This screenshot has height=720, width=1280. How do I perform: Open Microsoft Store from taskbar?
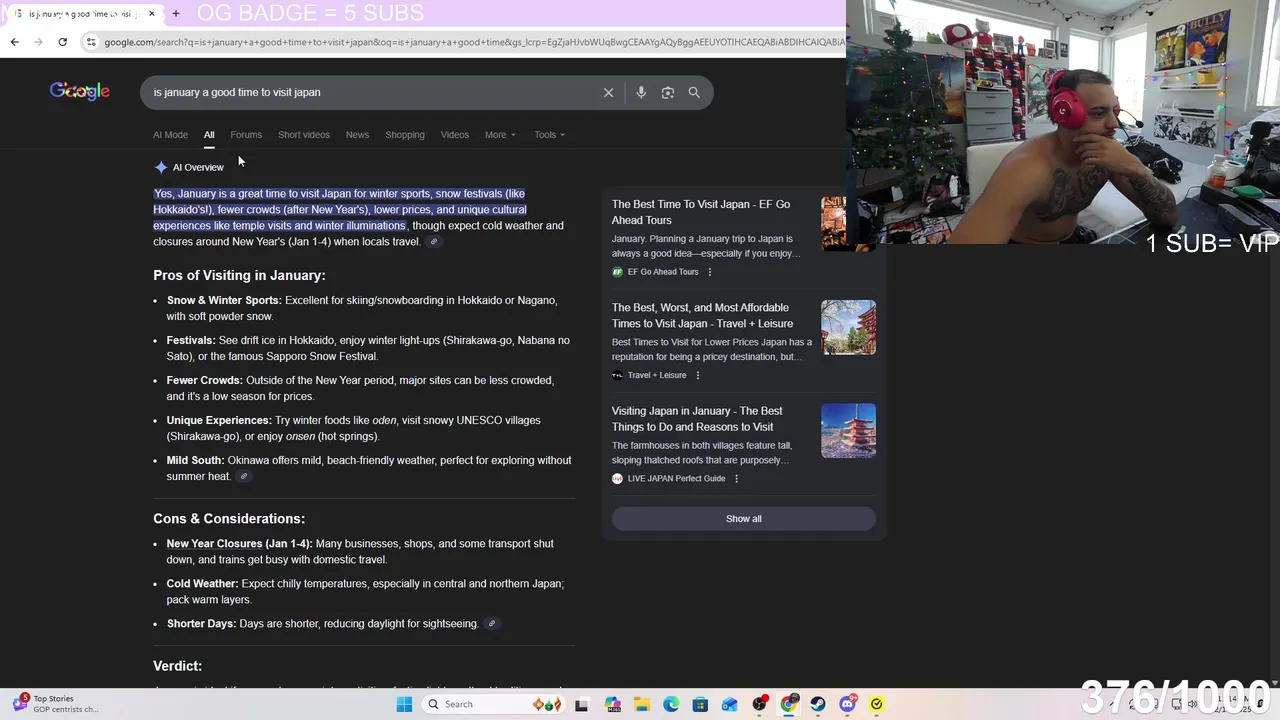pyautogui.click(x=700, y=704)
